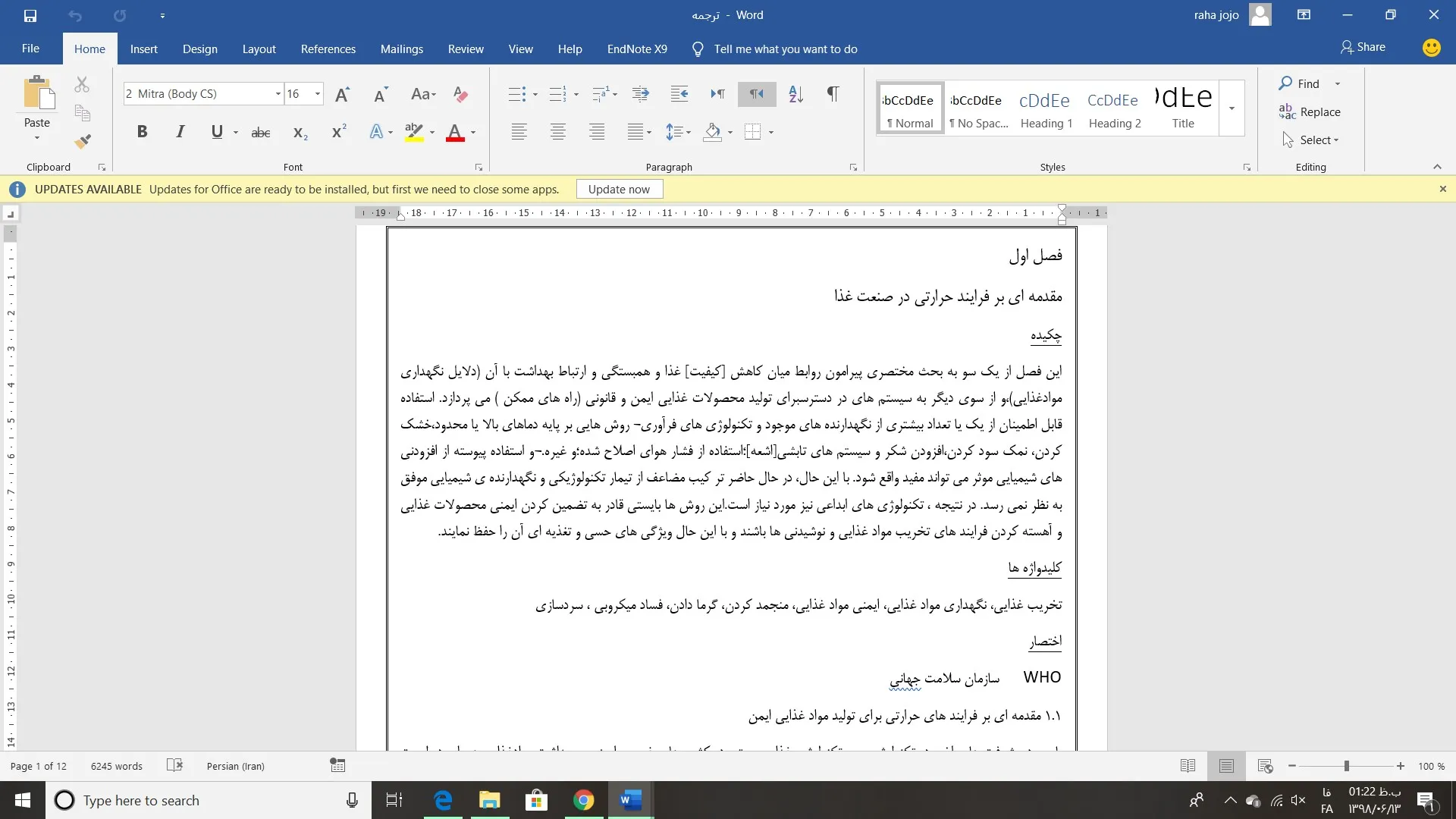
Task: Apply Heading 1 style
Action: click(x=1045, y=108)
